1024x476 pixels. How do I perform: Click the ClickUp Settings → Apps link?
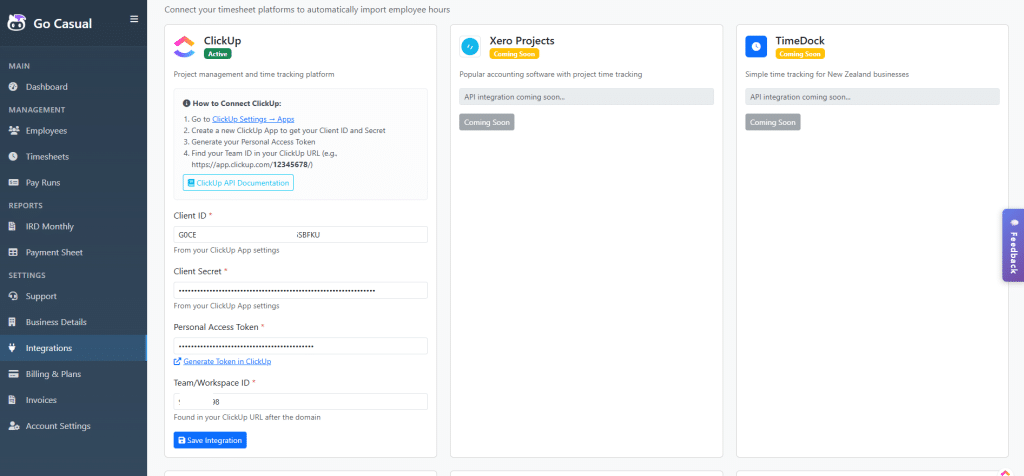click(253, 119)
